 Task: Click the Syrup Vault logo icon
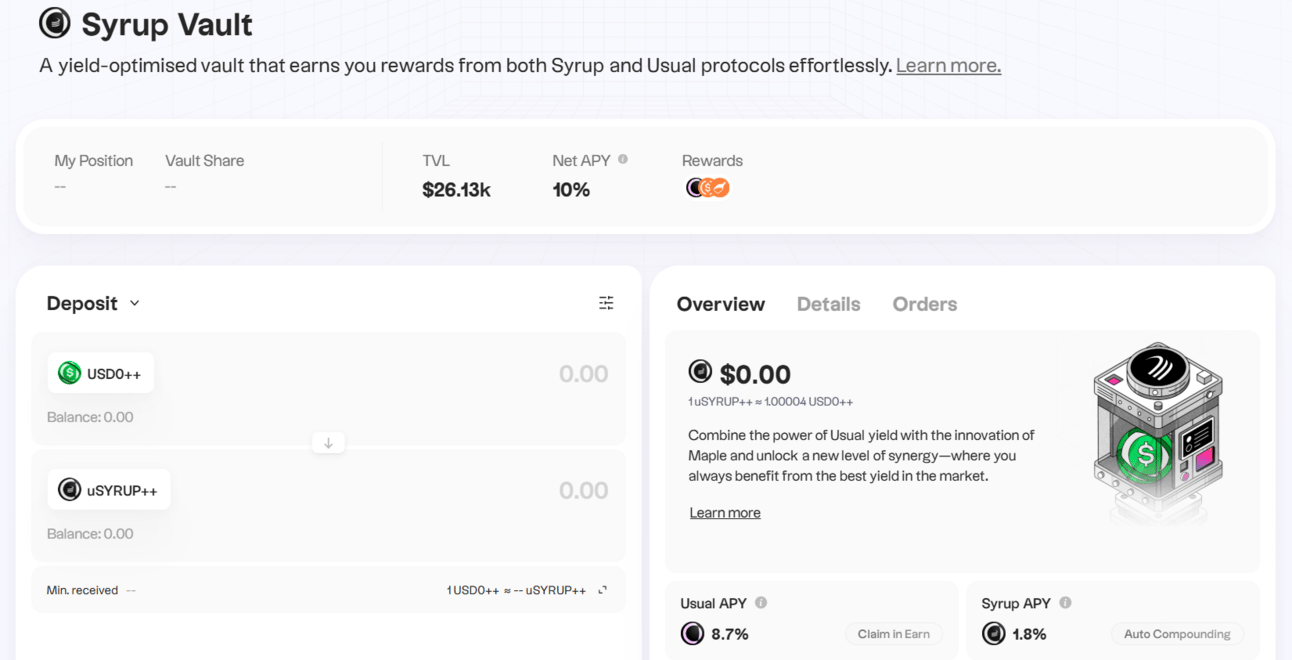55,23
